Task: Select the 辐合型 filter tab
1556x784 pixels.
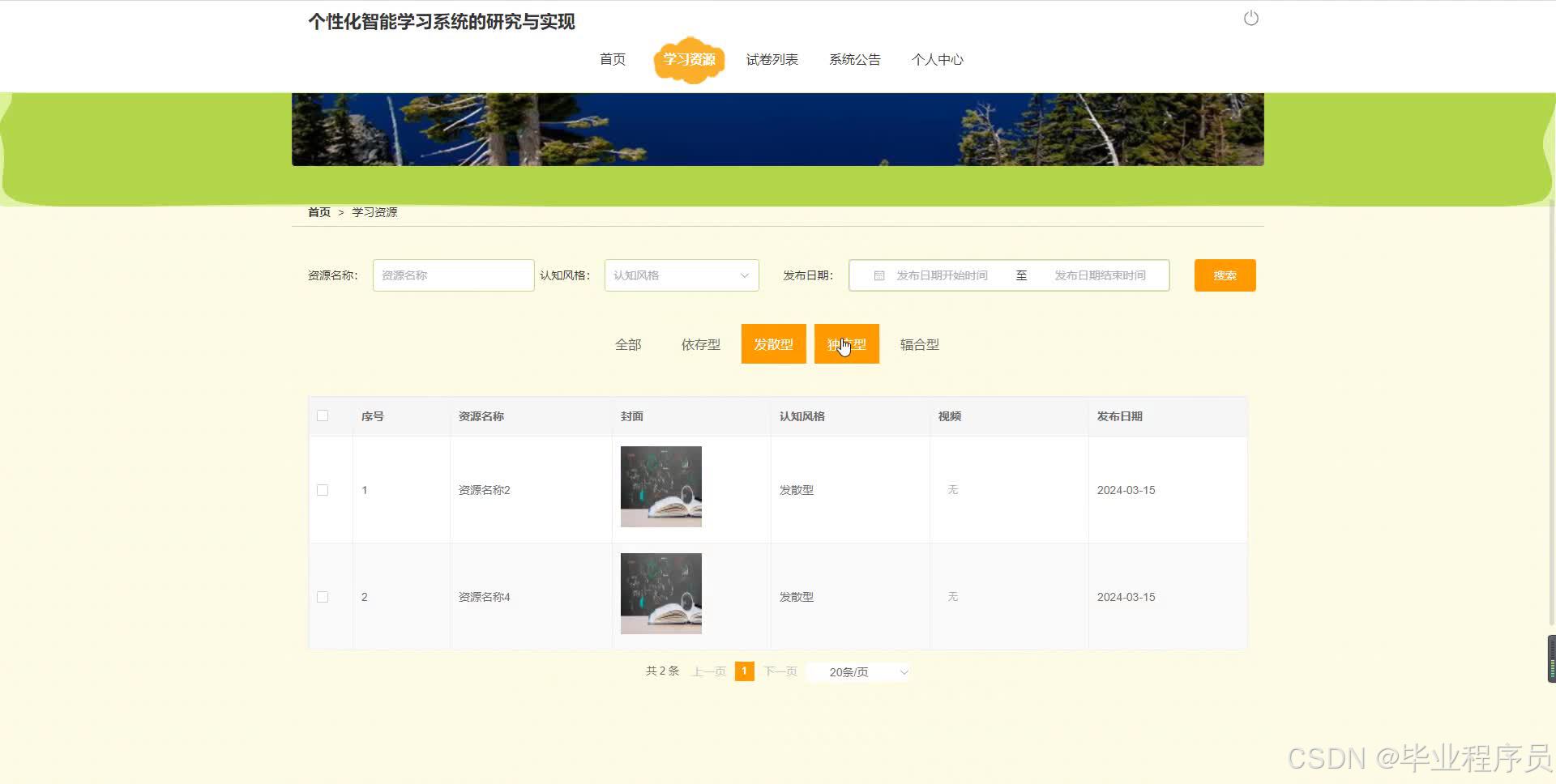Action: tap(920, 344)
